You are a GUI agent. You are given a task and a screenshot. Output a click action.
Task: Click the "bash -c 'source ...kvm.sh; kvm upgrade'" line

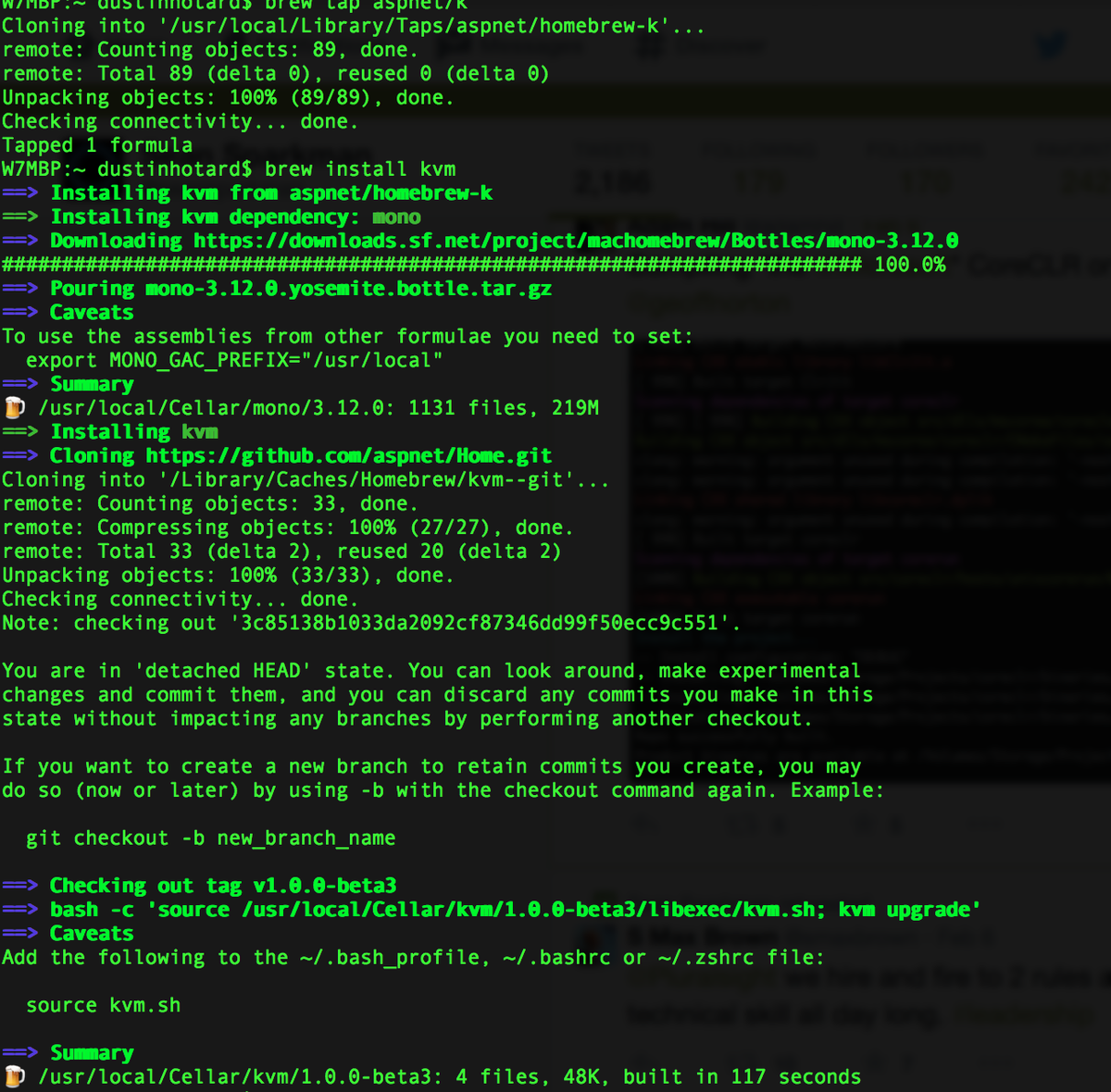[515, 910]
